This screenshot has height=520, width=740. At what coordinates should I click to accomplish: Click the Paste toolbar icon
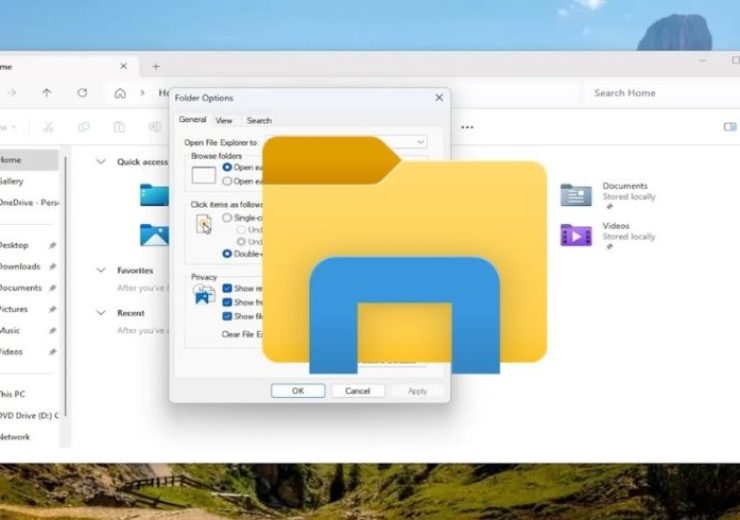tap(119, 126)
